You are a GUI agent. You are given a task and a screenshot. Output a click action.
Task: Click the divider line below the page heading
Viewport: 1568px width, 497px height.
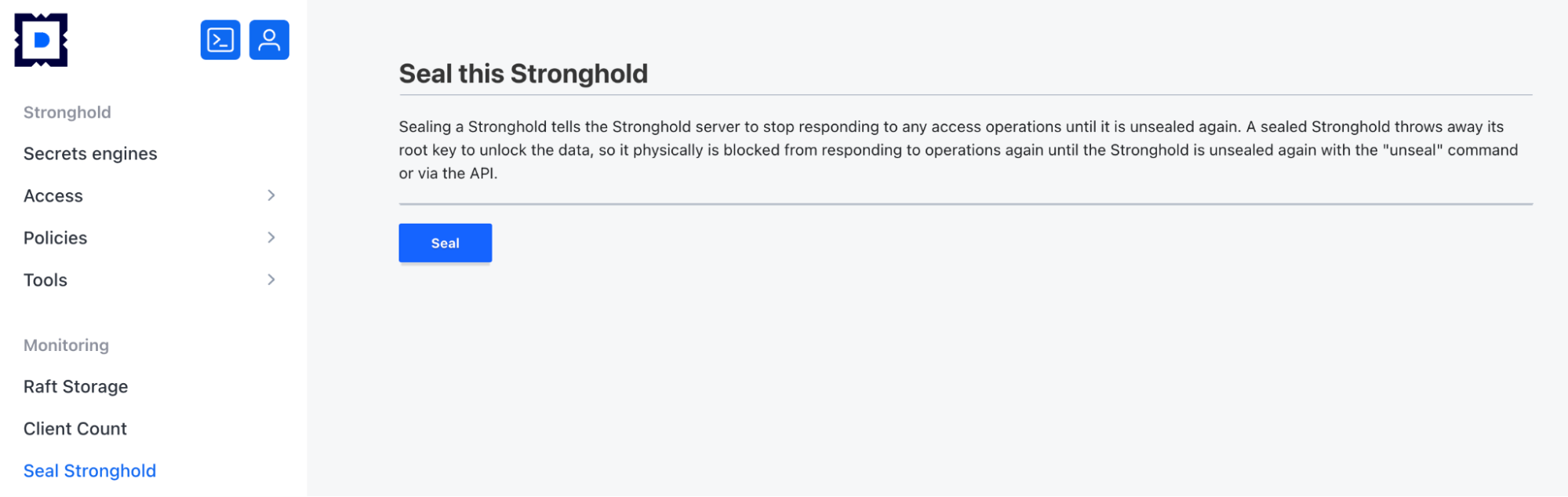coord(965,95)
